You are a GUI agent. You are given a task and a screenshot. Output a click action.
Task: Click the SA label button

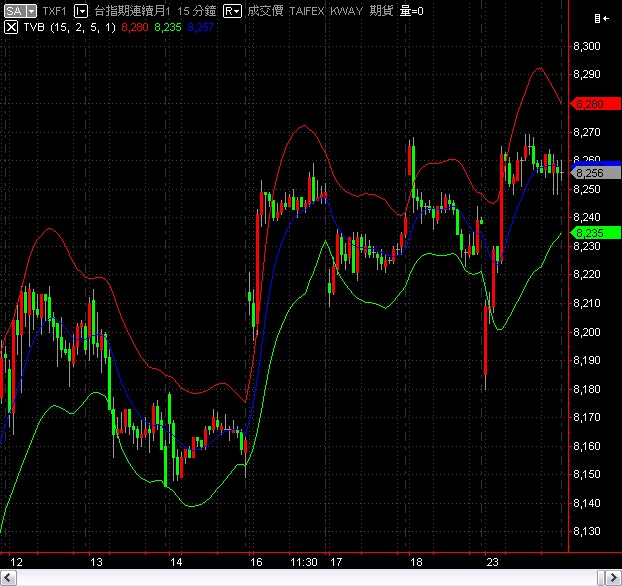click(x=15, y=11)
